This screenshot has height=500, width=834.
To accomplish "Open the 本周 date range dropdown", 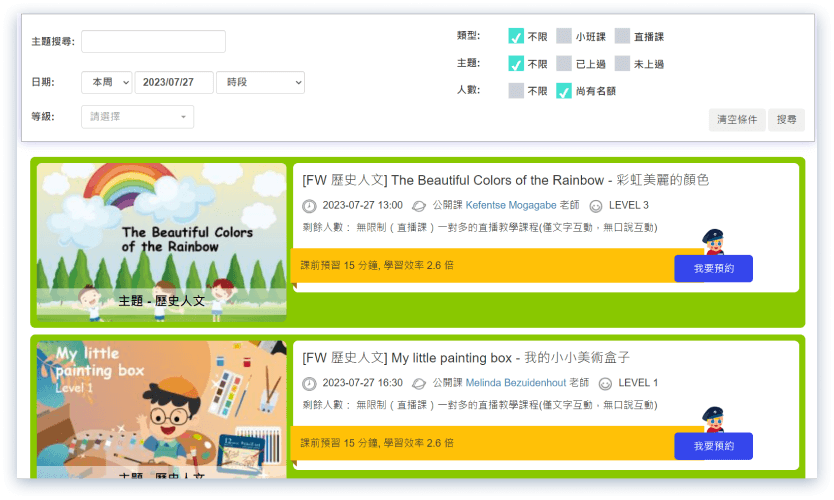I will pos(108,82).
